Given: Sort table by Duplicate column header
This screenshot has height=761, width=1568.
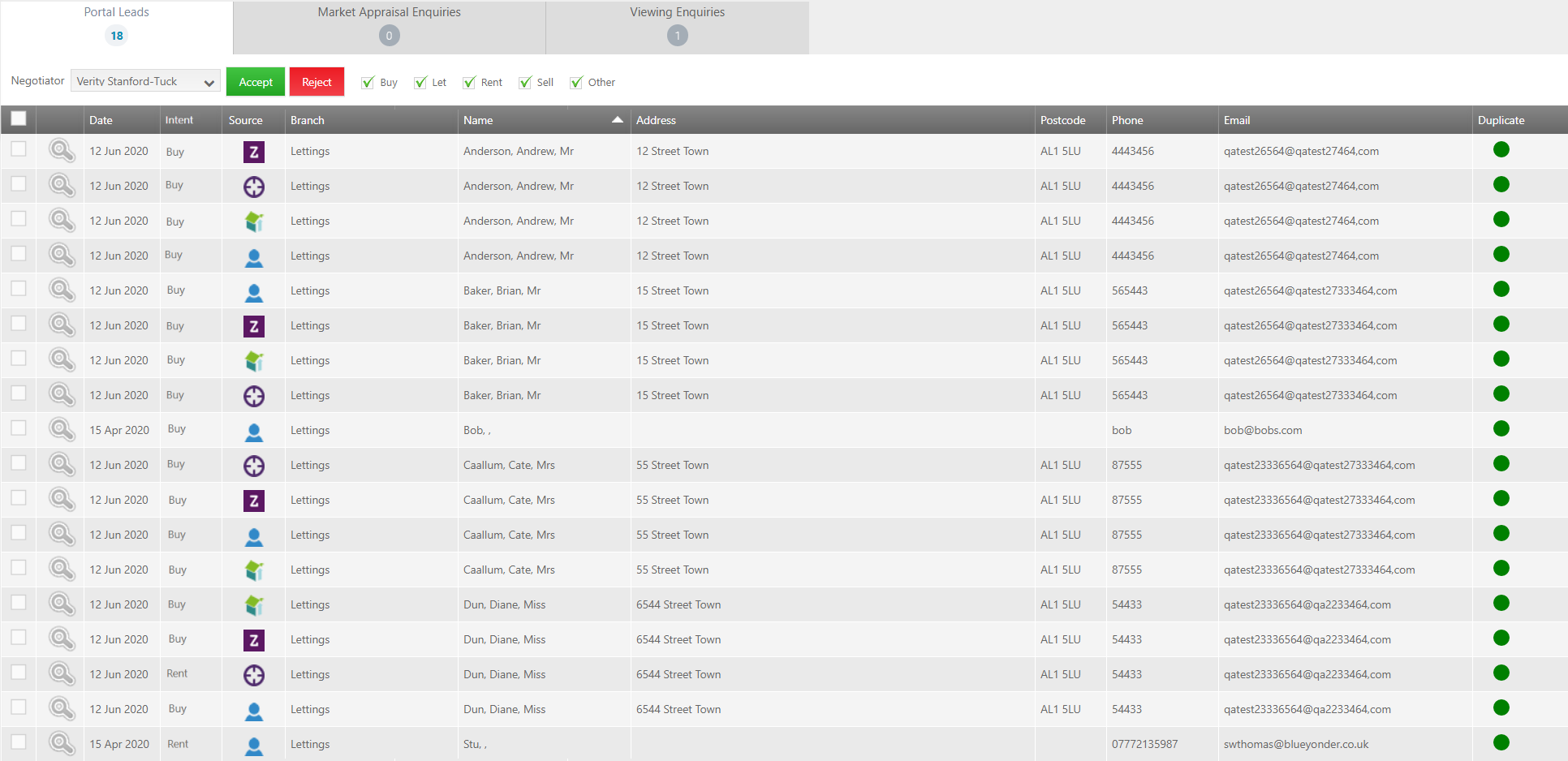Looking at the screenshot, I should tap(1501, 120).
